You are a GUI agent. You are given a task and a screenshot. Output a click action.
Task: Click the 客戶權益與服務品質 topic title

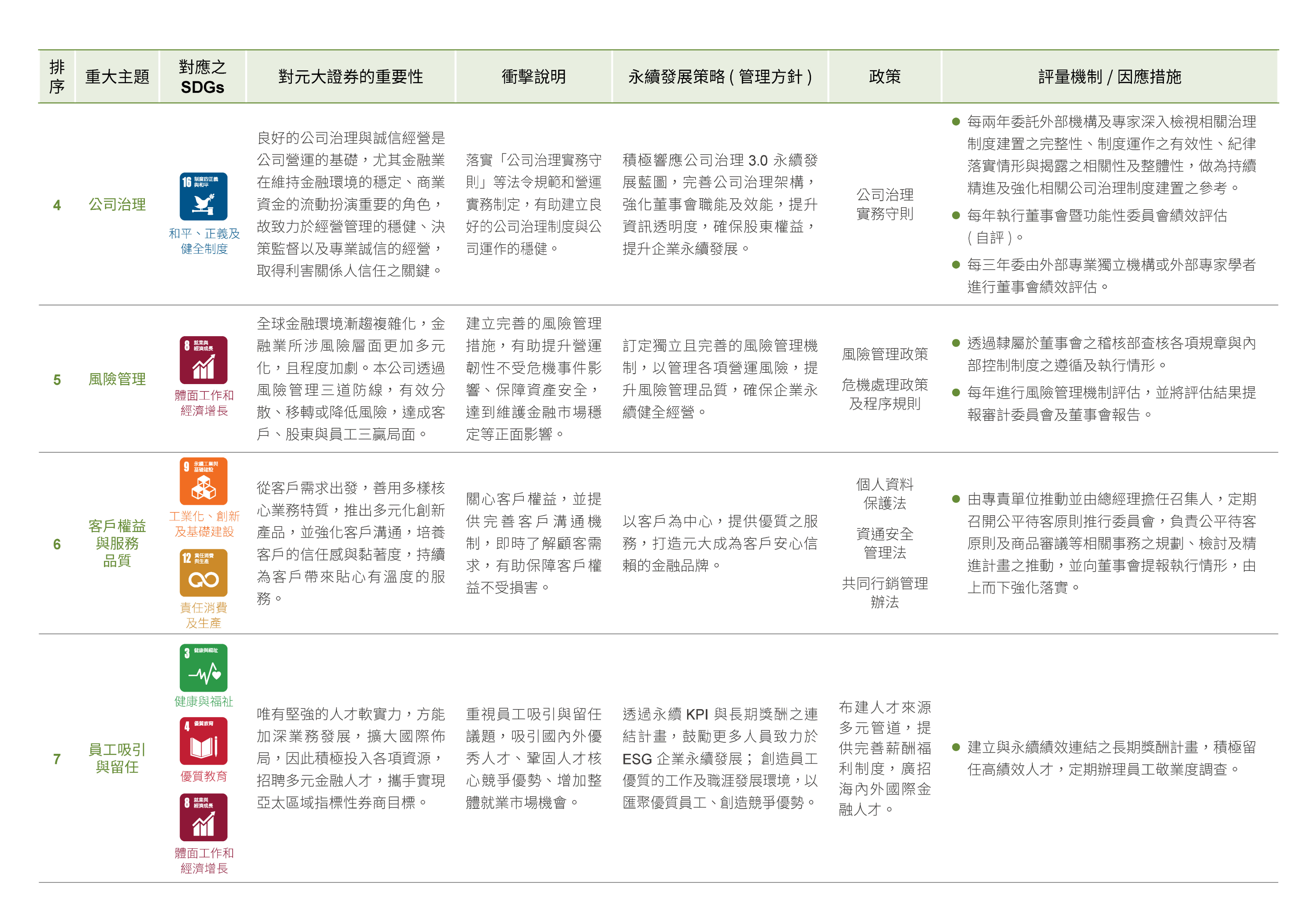tap(117, 543)
